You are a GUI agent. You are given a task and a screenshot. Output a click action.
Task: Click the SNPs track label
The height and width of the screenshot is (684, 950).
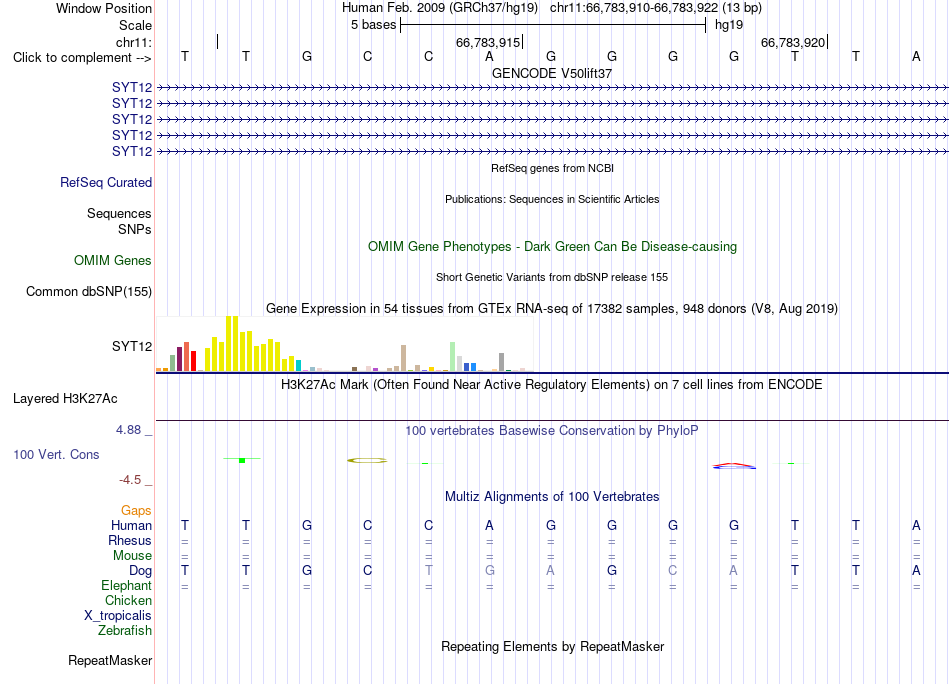pyautogui.click(x=135, y=230)
